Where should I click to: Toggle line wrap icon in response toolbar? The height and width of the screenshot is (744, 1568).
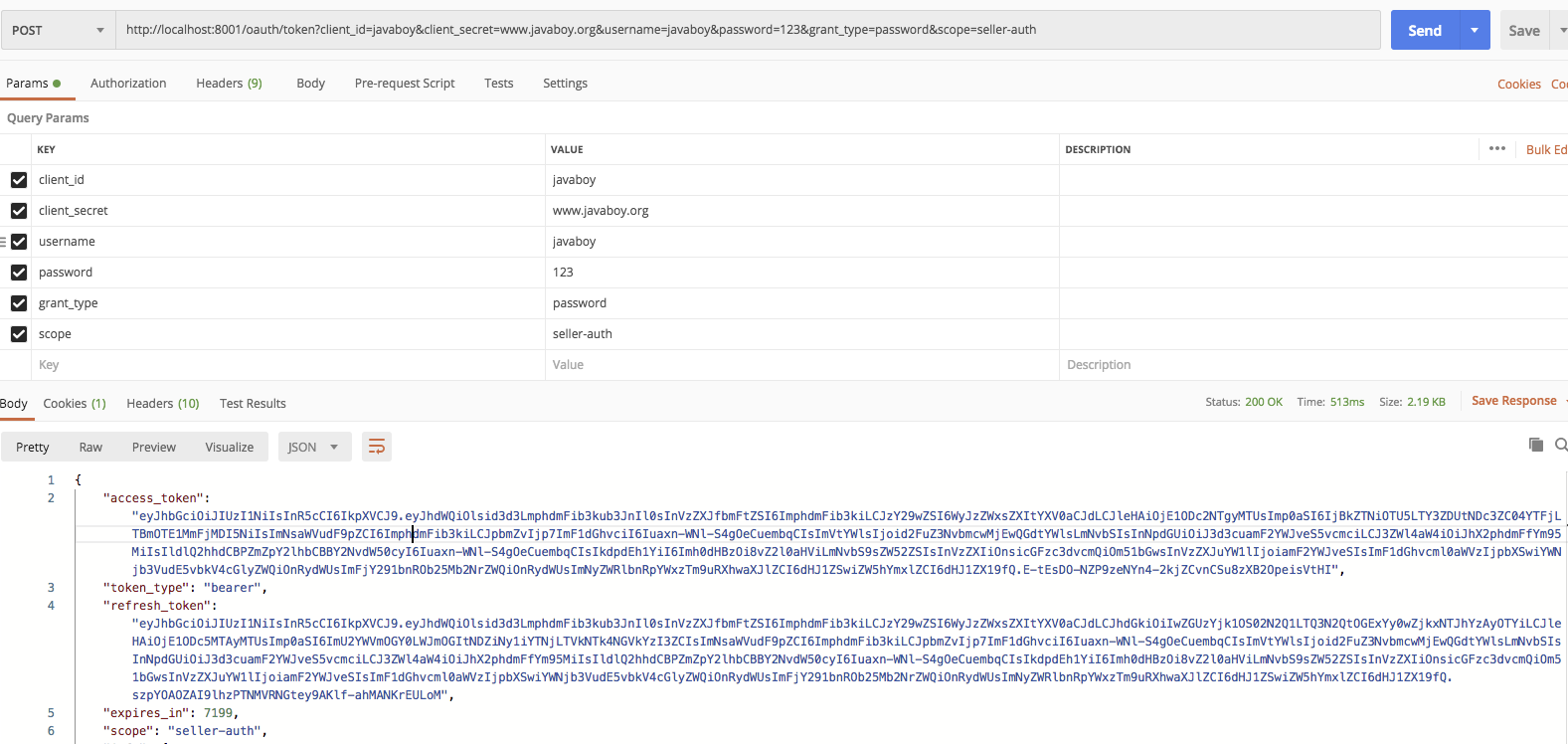click(377, 447)
